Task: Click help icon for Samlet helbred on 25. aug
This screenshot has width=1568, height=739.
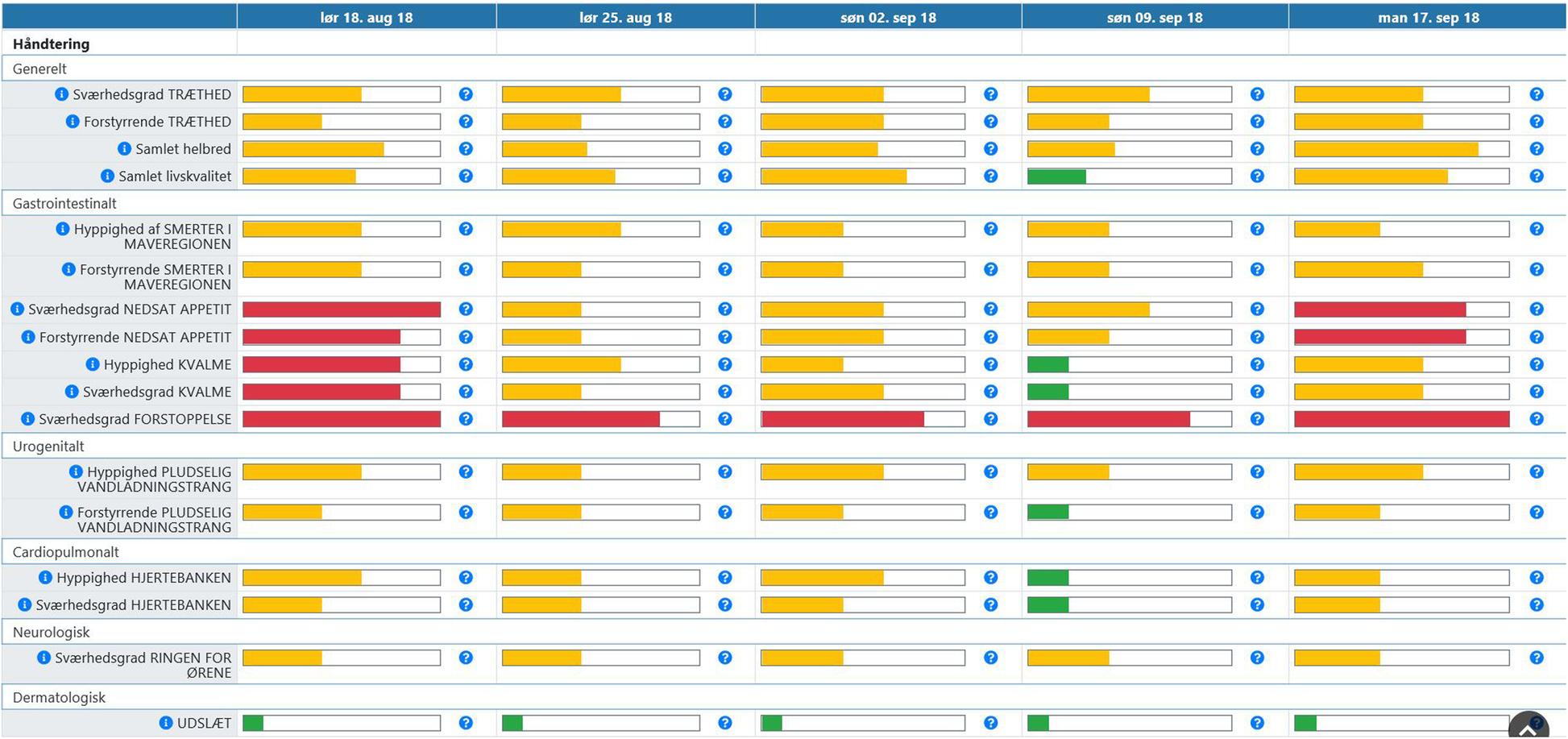Action: [x=725, y=149]
